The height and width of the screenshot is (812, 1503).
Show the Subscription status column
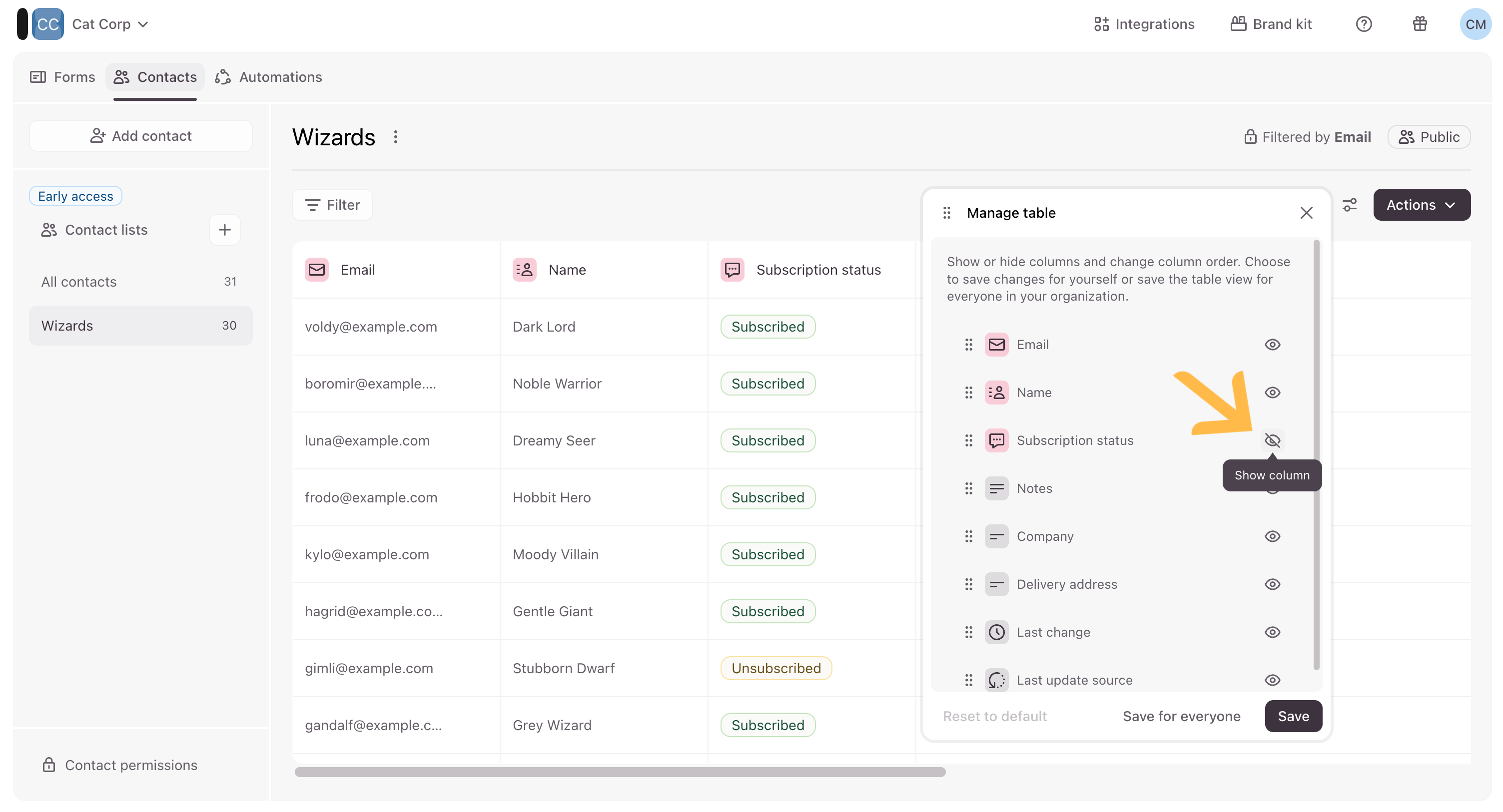coord(1272,440)
